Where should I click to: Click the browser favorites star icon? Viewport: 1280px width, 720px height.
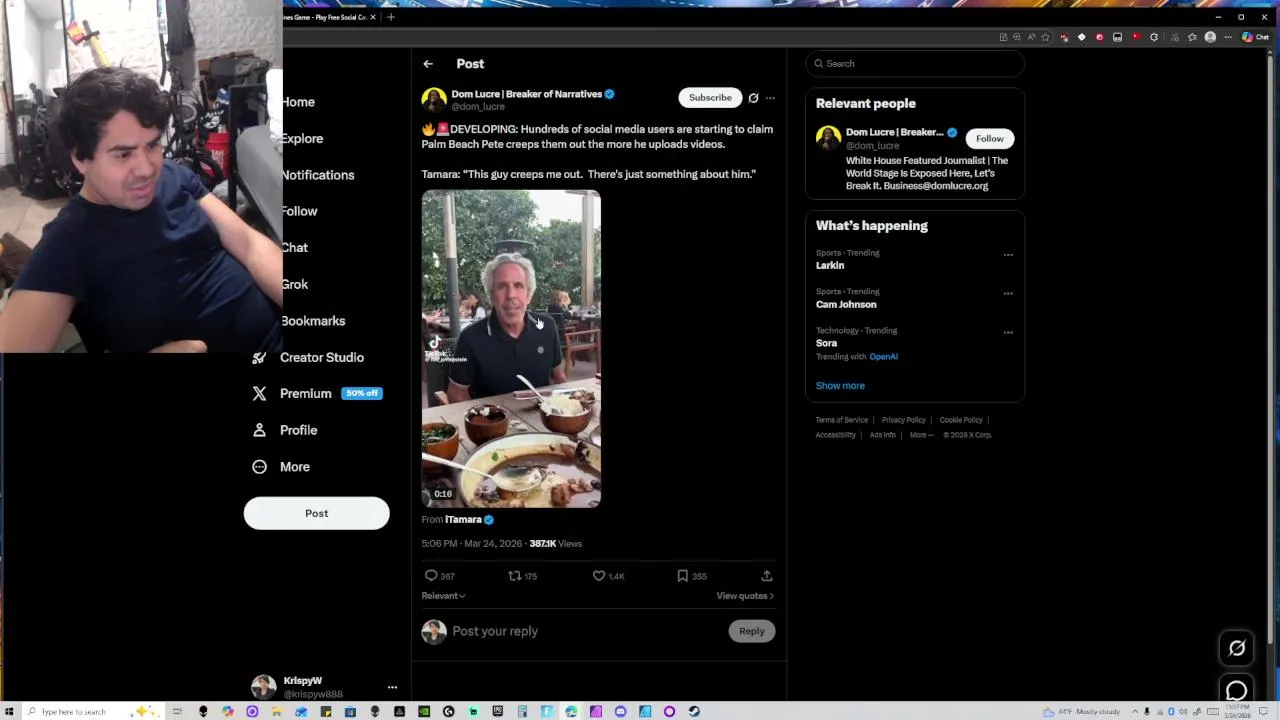tap(1046, 37)
